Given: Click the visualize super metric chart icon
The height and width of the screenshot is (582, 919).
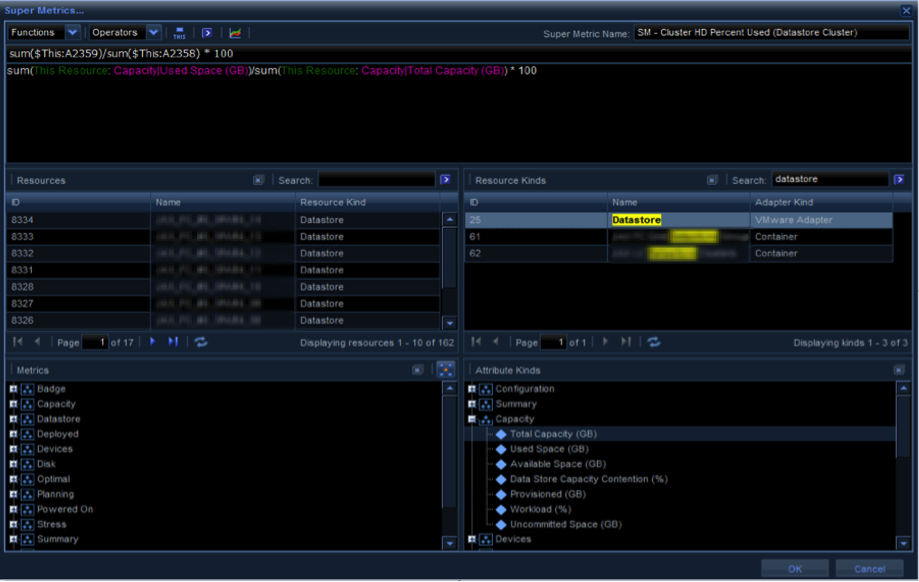Looking at the screenshot, I should [235, 33].
